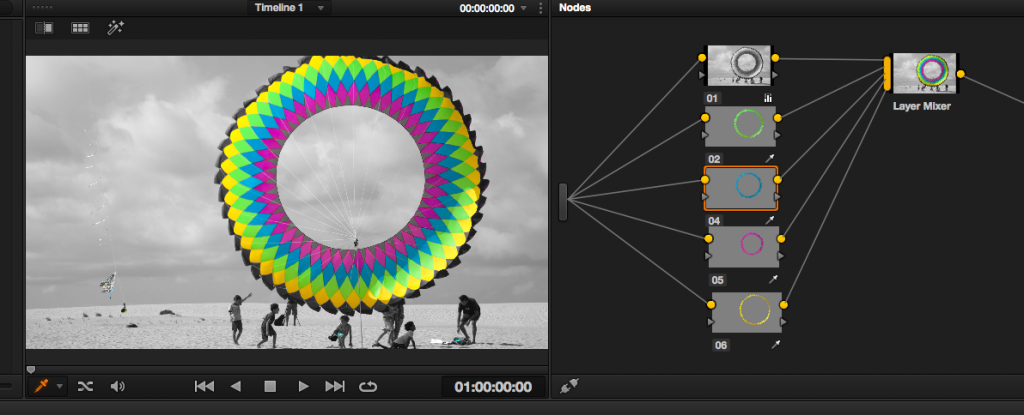Select node 04 with blue ring

(741, 188)
